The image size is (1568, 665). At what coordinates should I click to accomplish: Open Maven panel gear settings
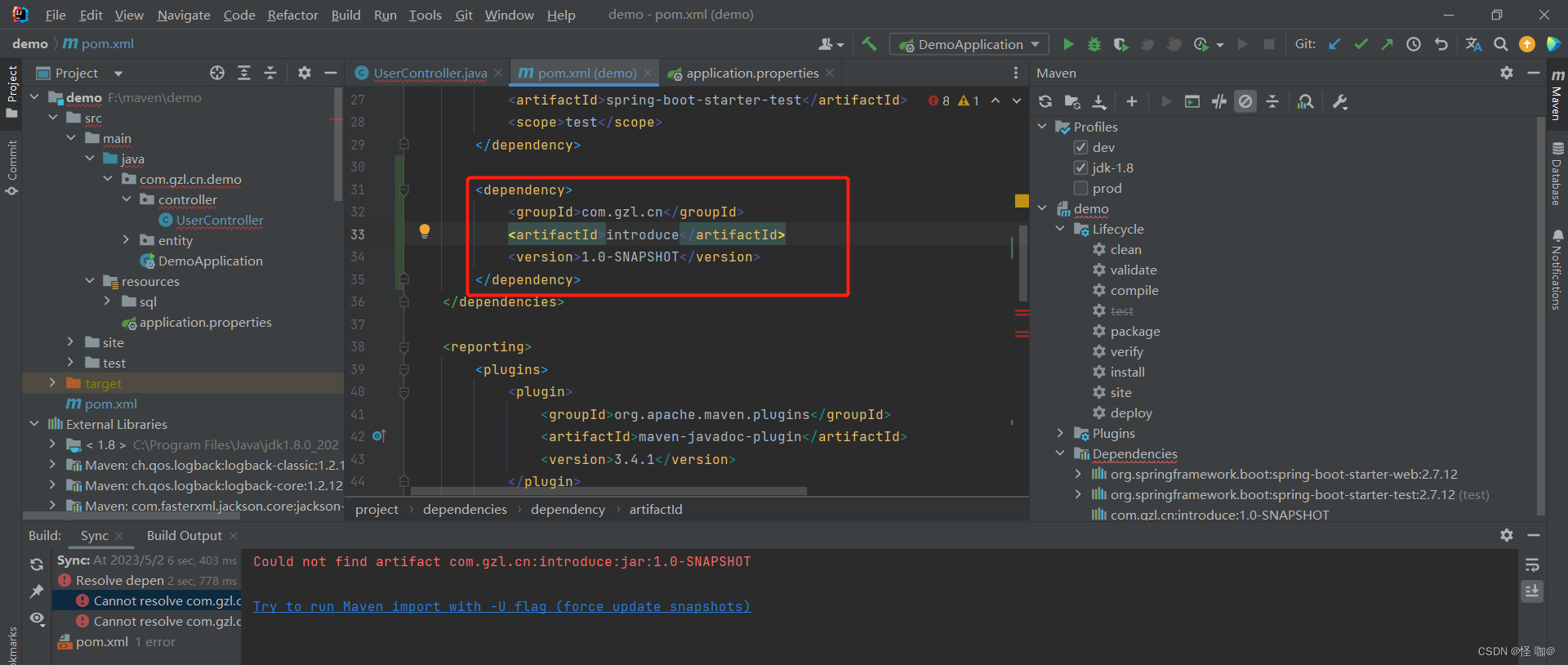(x=1507, y=73)
